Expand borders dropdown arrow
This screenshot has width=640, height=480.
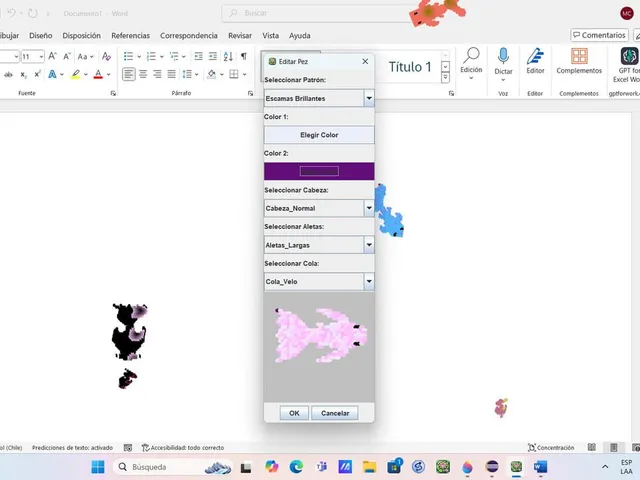tap(244, 74)
